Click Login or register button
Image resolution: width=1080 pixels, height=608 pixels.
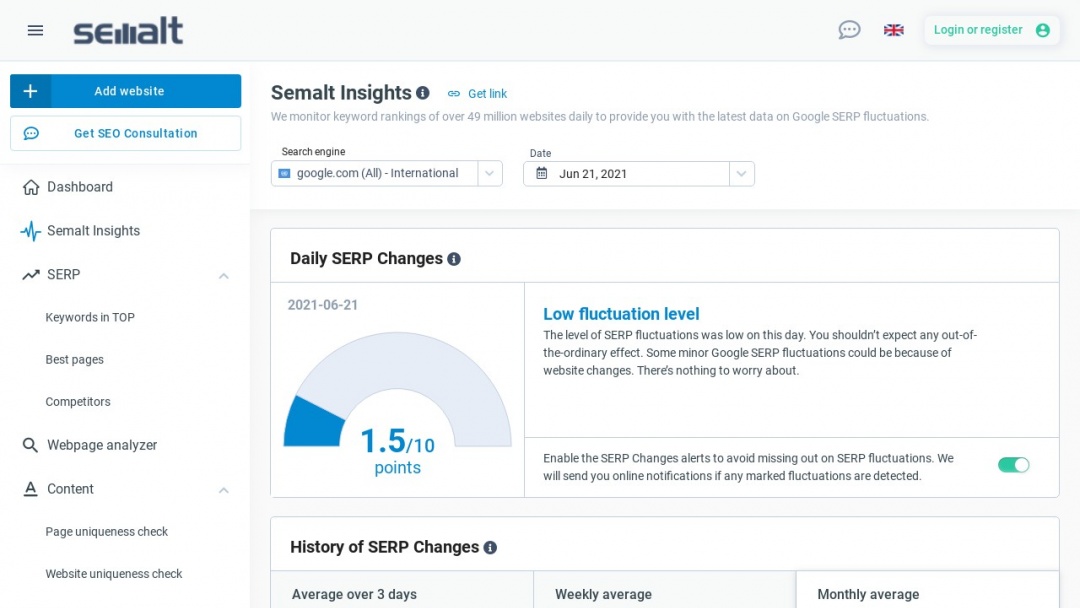[991, 30]
